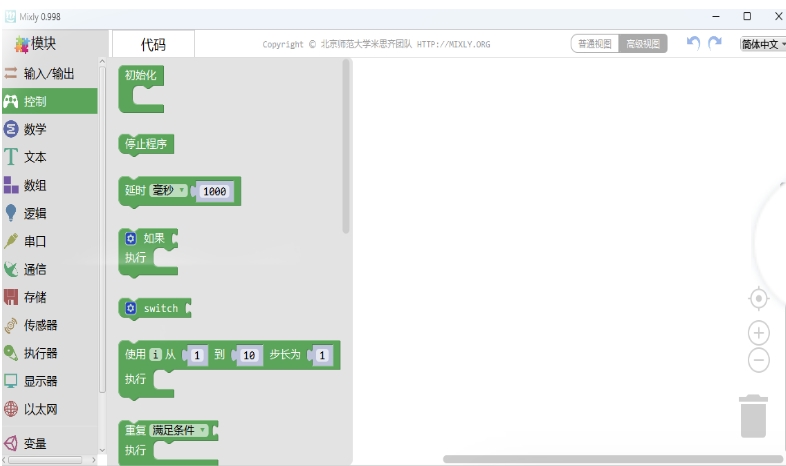This screenshot has width=786, height=466.
Task: Open the 以太网 ethernet globe icon
Action: pos(11,409)
